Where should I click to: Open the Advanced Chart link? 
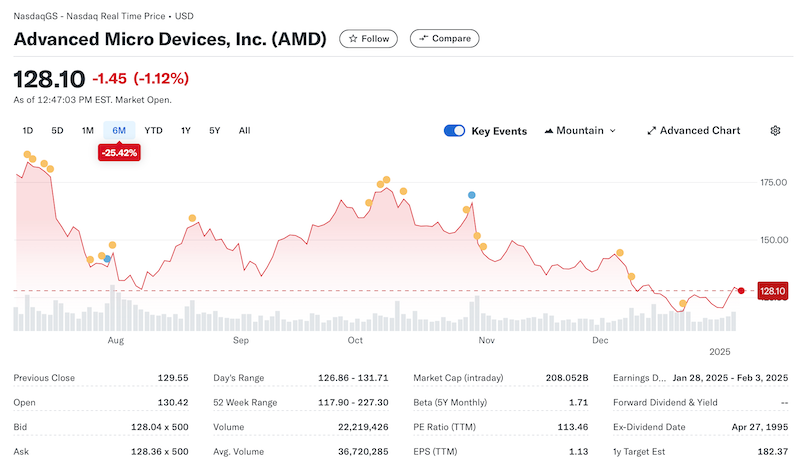693,131
